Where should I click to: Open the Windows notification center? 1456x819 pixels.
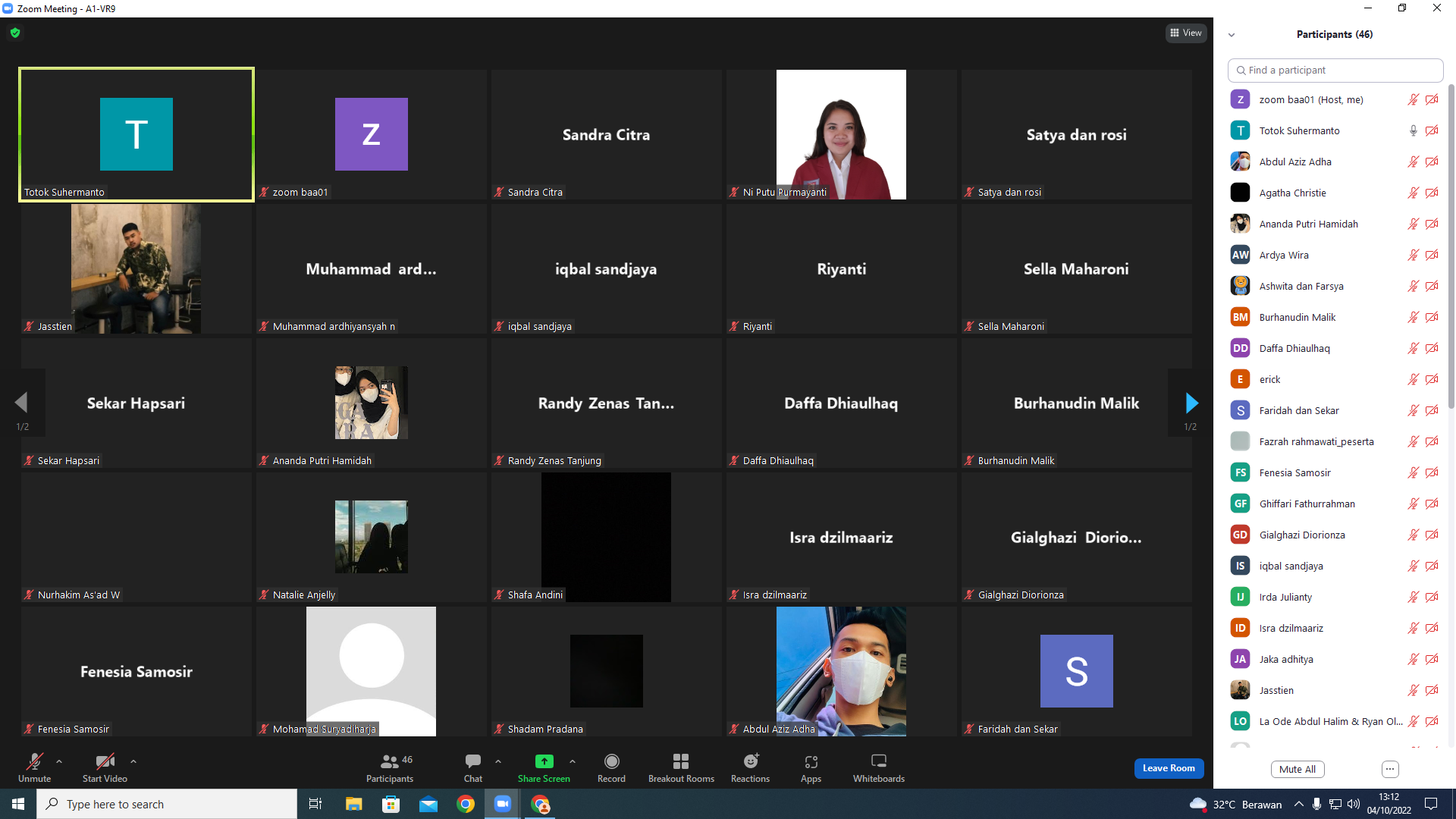pos(1431,804)
